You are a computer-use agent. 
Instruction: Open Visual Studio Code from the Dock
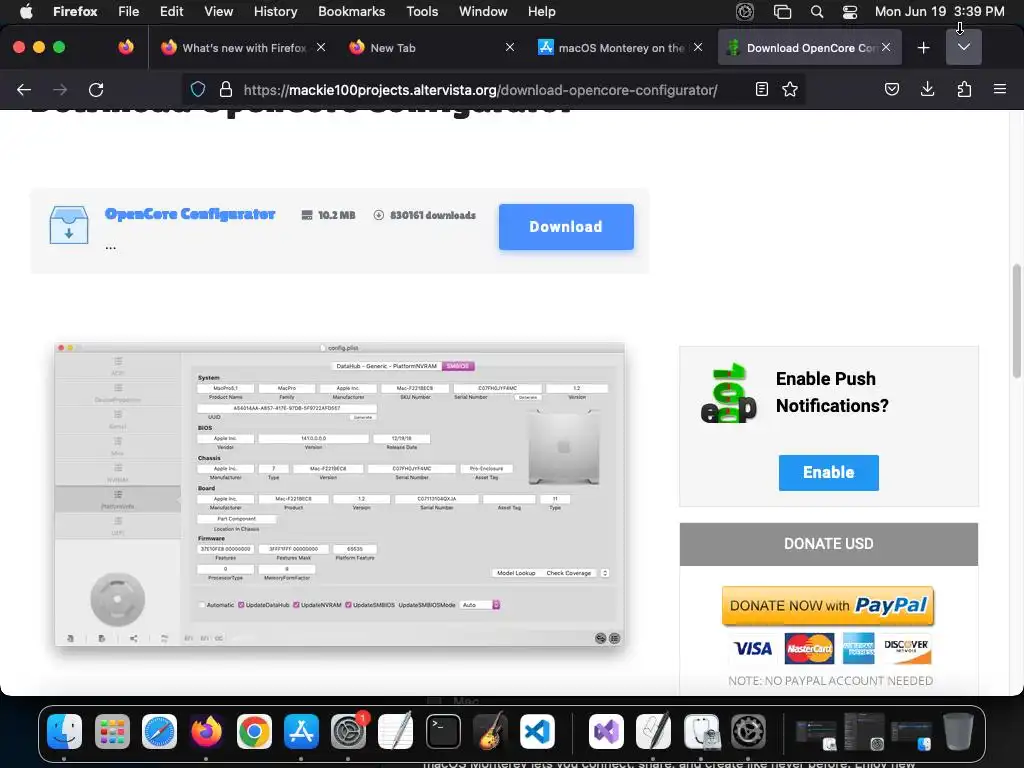[x=537, y=731]
